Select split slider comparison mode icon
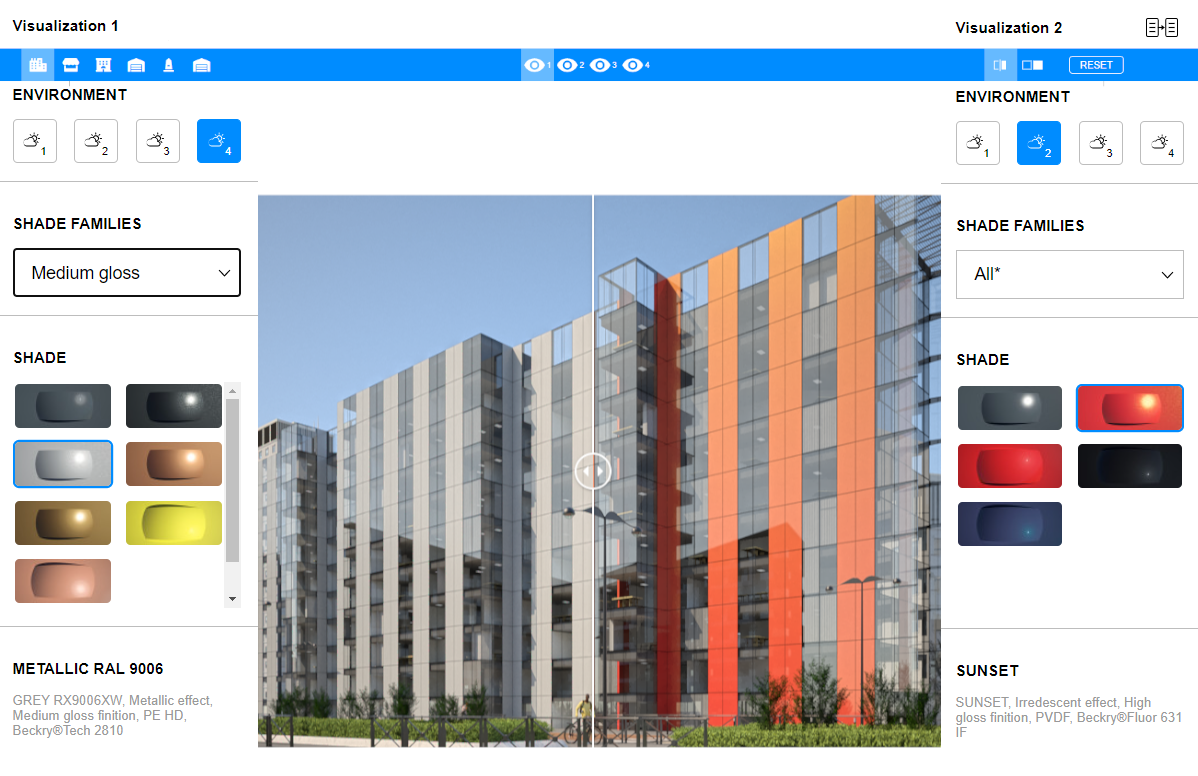This screenshot has height=776, width=1198. [1000, 65]
